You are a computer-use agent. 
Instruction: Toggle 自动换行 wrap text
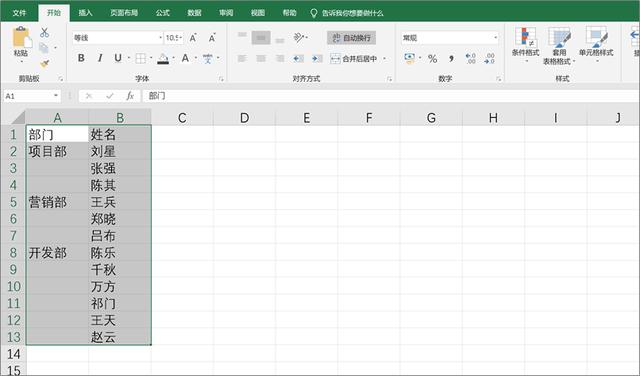pyautogui.click(x=351, y=38)
